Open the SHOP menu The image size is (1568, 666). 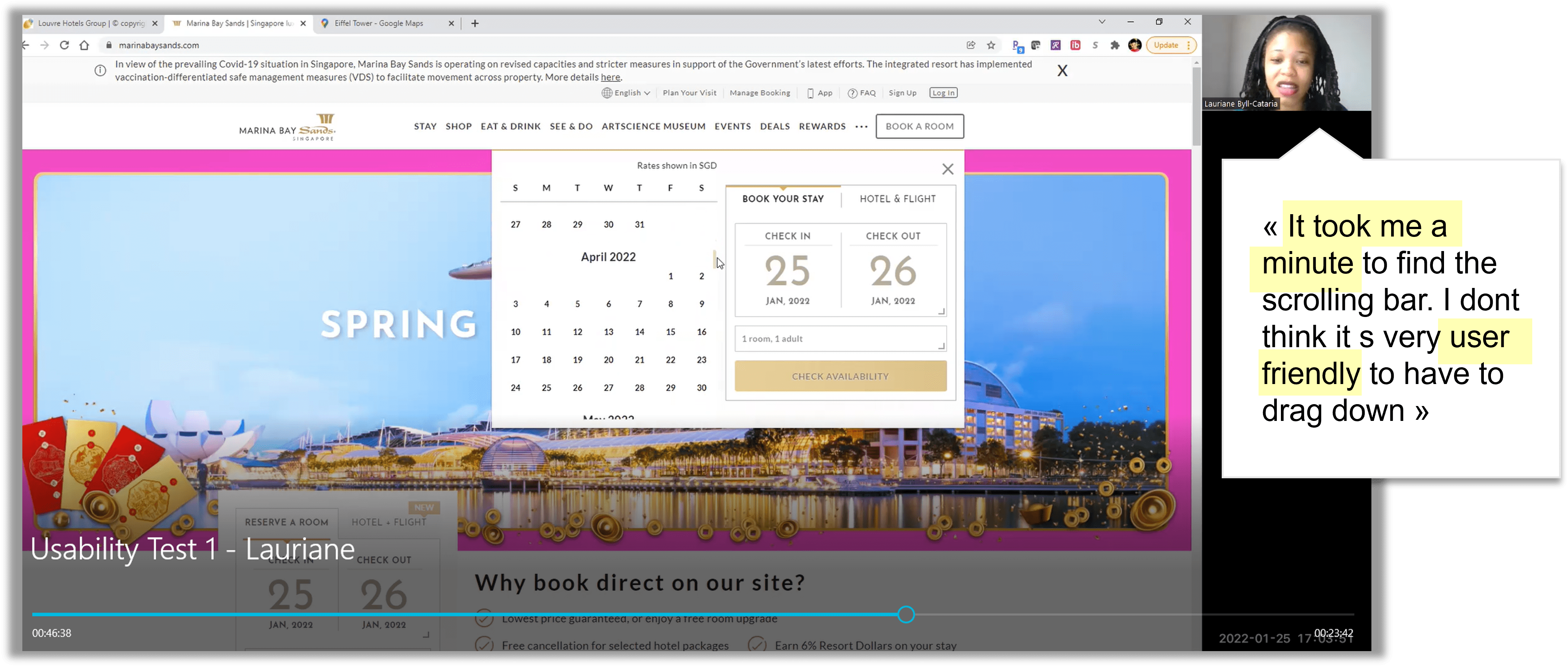click(x=458, y=126)
